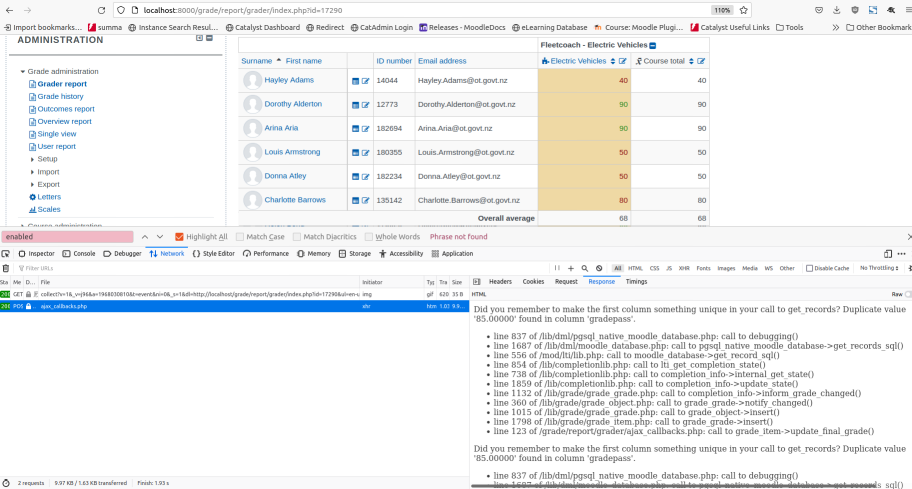The width and height of the screenshot is (912, 489).
Task: Click the Firefox reload page icon
Action: (101, 10)
